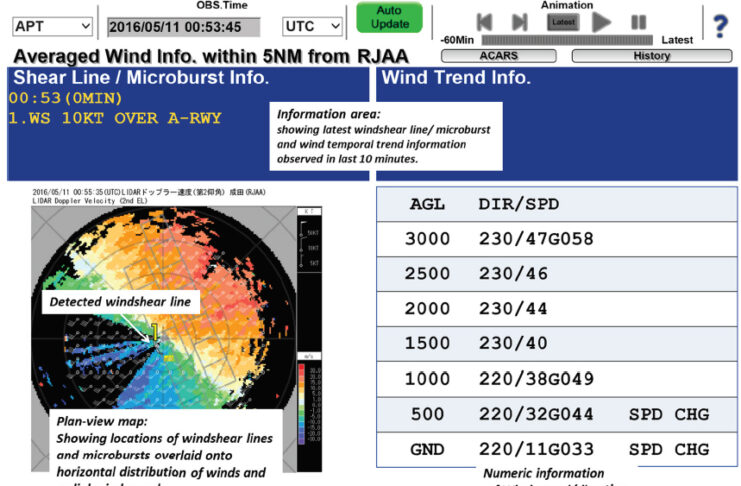Switch to the ACARS tab

point(499,56)
